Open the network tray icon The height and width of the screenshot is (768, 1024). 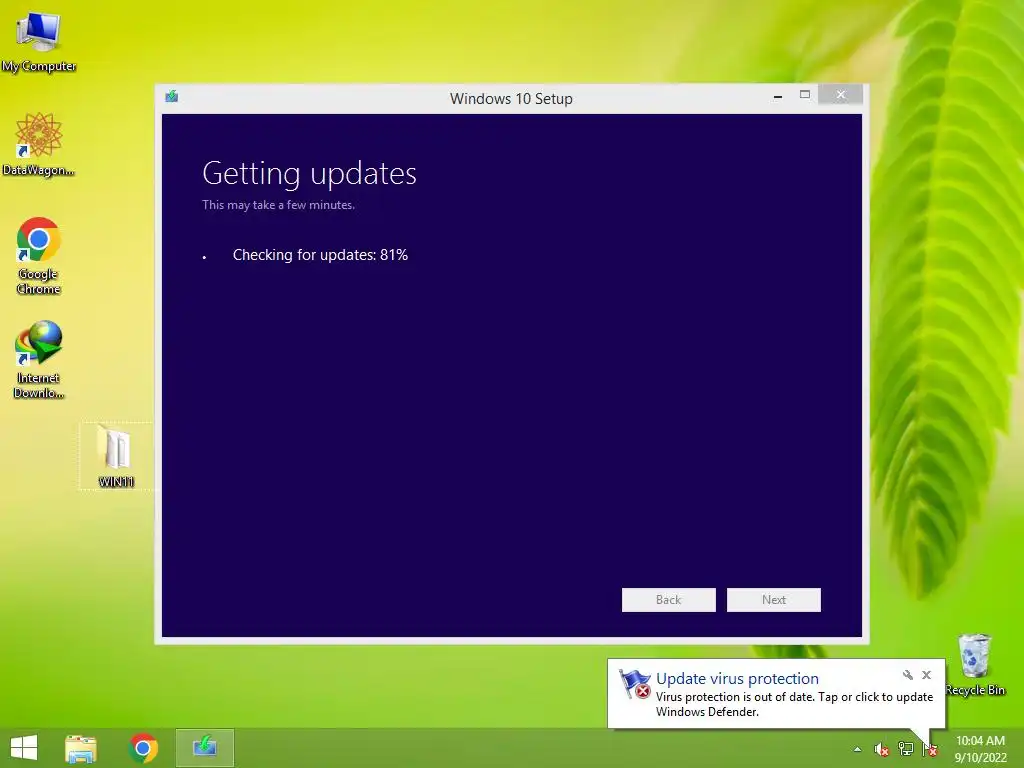click(906, 749)
